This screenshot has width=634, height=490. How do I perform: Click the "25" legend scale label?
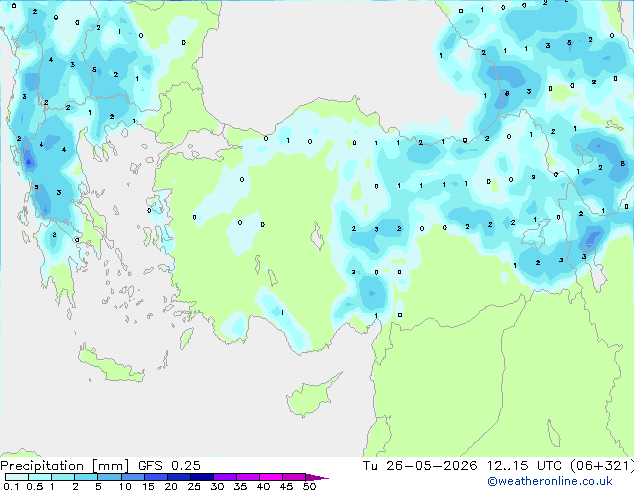[194, 486]
